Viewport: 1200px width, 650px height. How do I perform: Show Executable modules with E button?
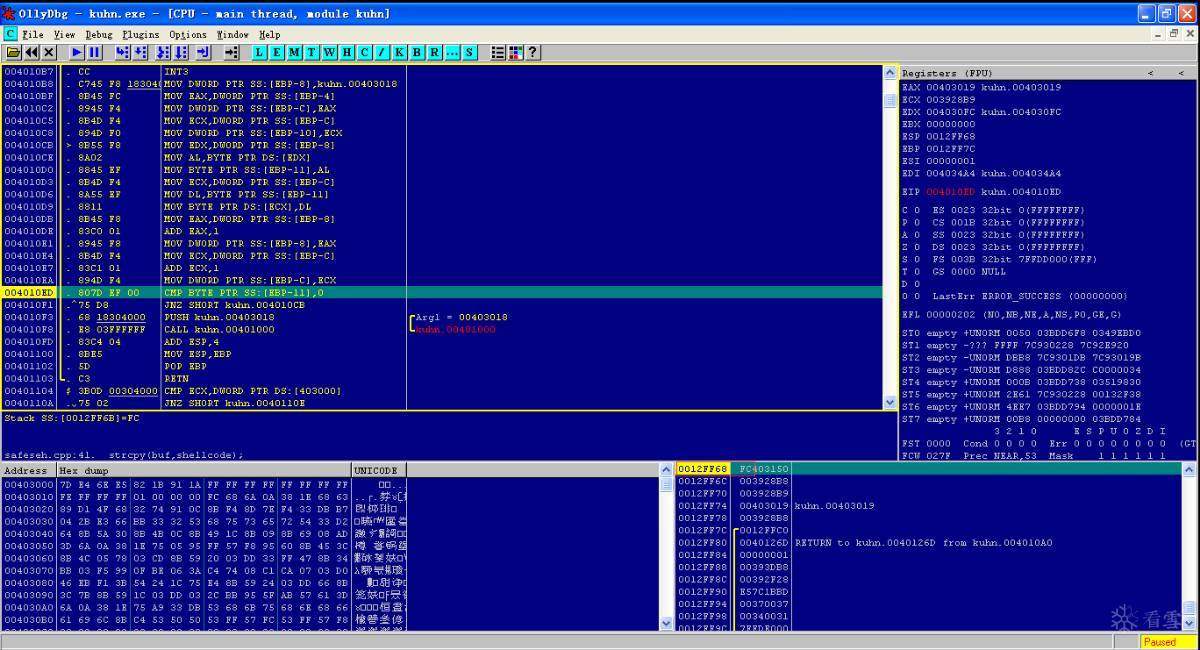point(277,52)
